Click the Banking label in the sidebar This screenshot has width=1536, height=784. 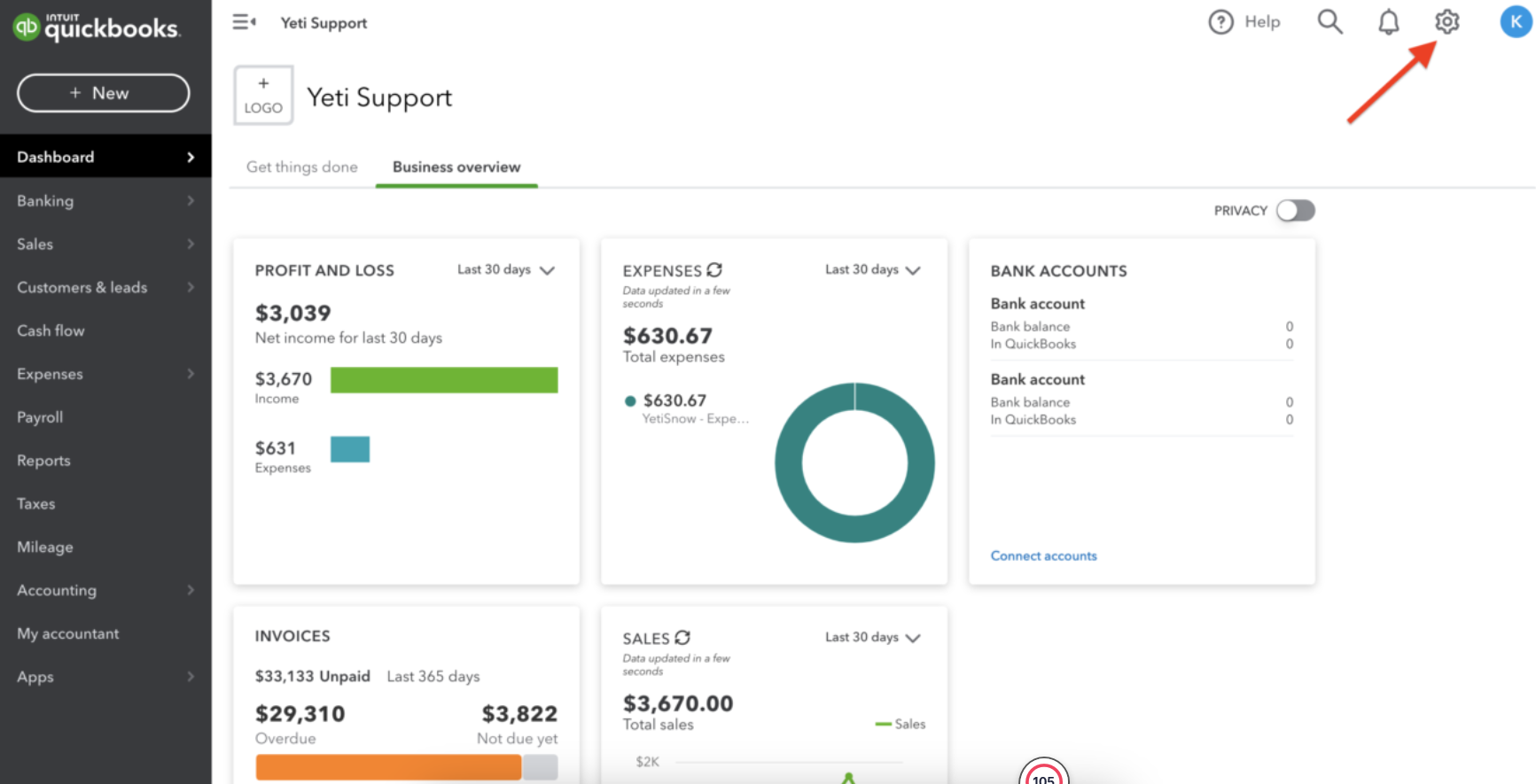[45, 201]
